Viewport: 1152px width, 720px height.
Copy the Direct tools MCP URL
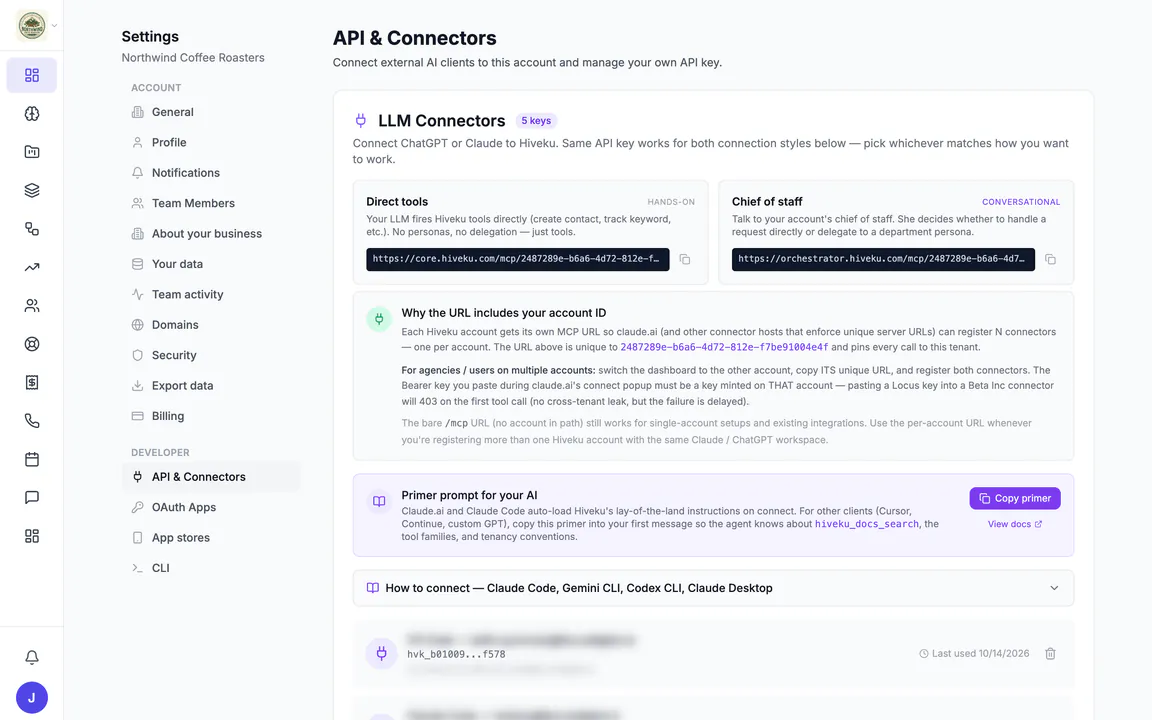click(685, 259)
